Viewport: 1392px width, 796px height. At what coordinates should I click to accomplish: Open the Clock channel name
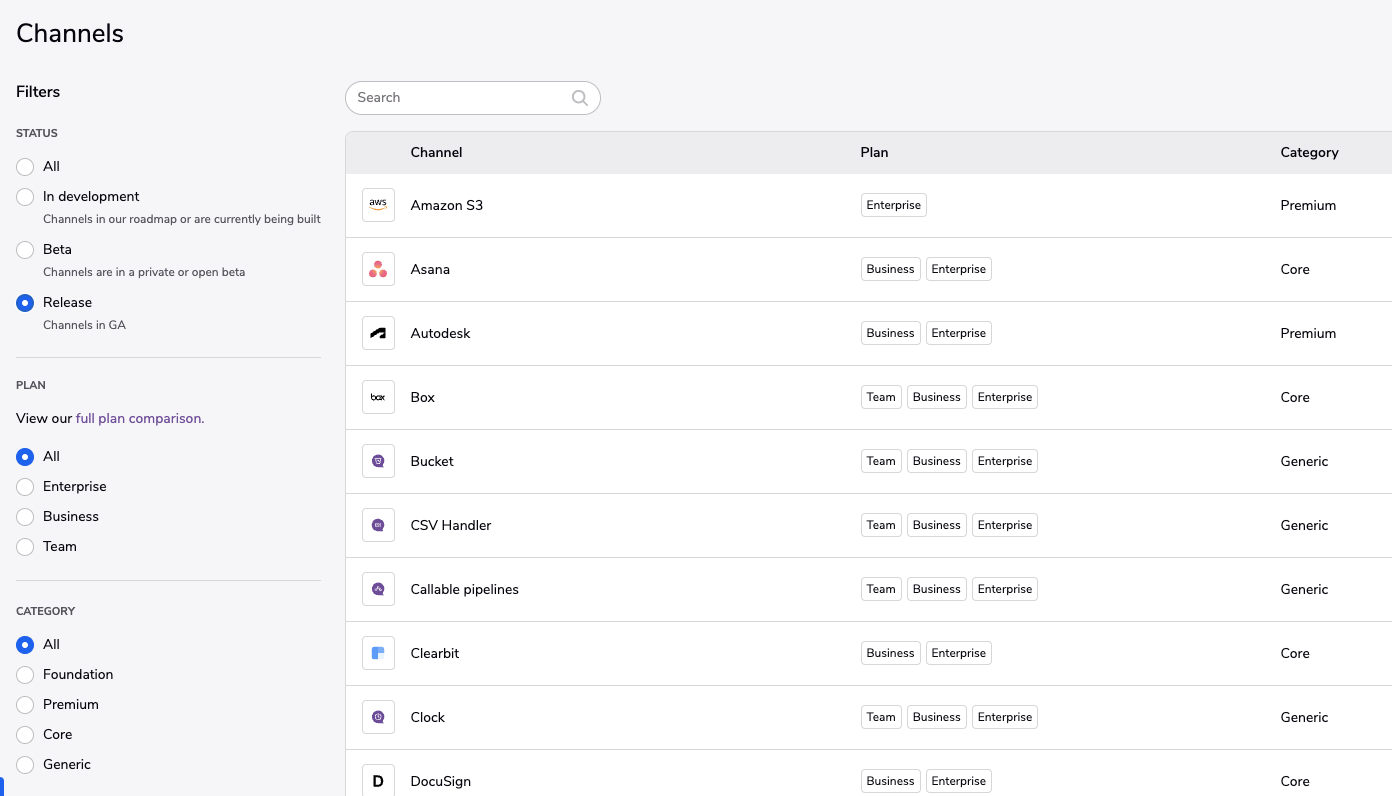[428, 717]
